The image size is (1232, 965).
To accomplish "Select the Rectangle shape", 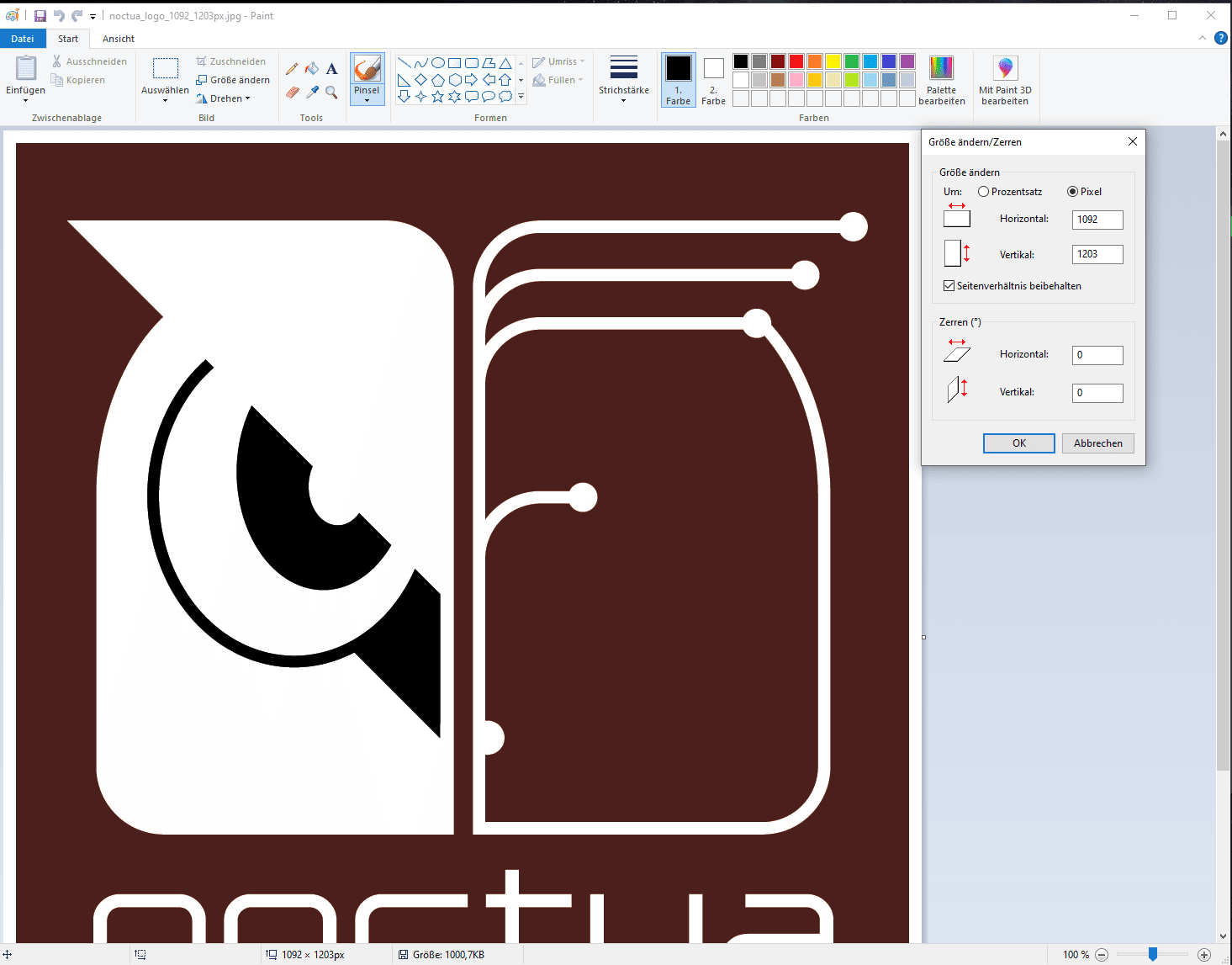I will 454,63.
